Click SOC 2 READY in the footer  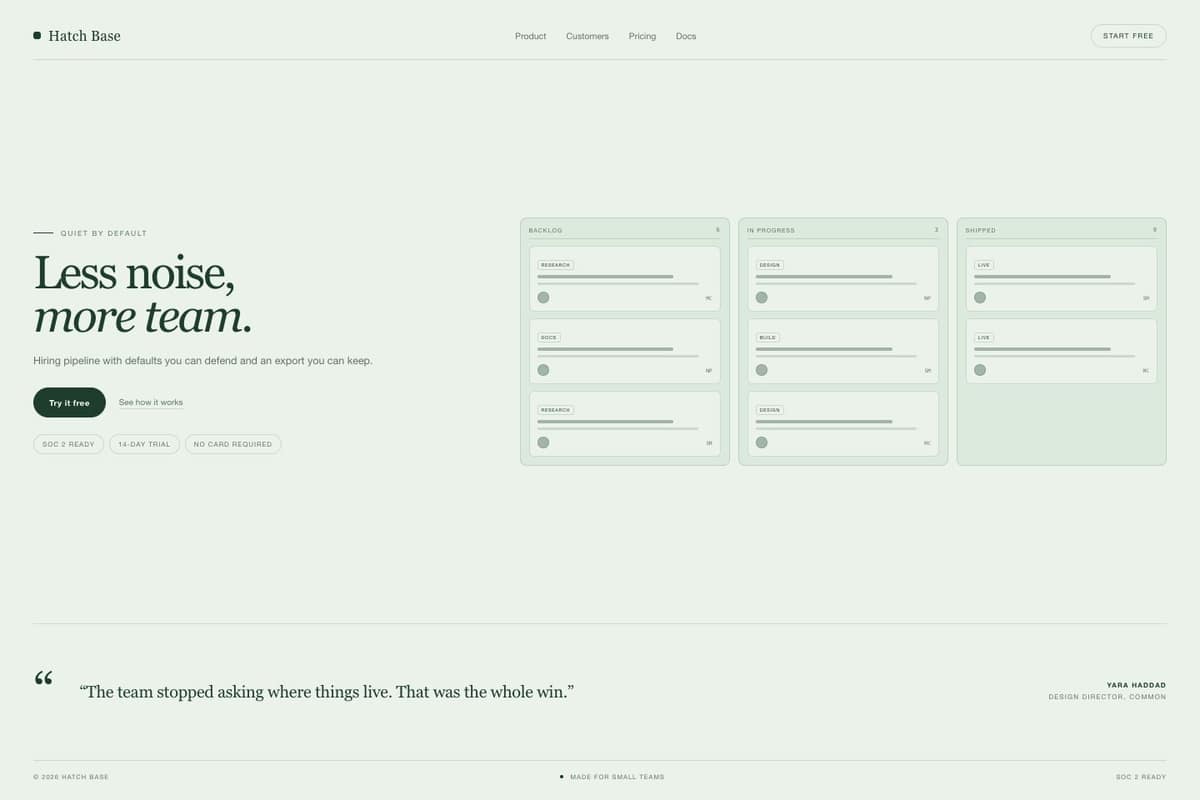tap(1141, 777)
